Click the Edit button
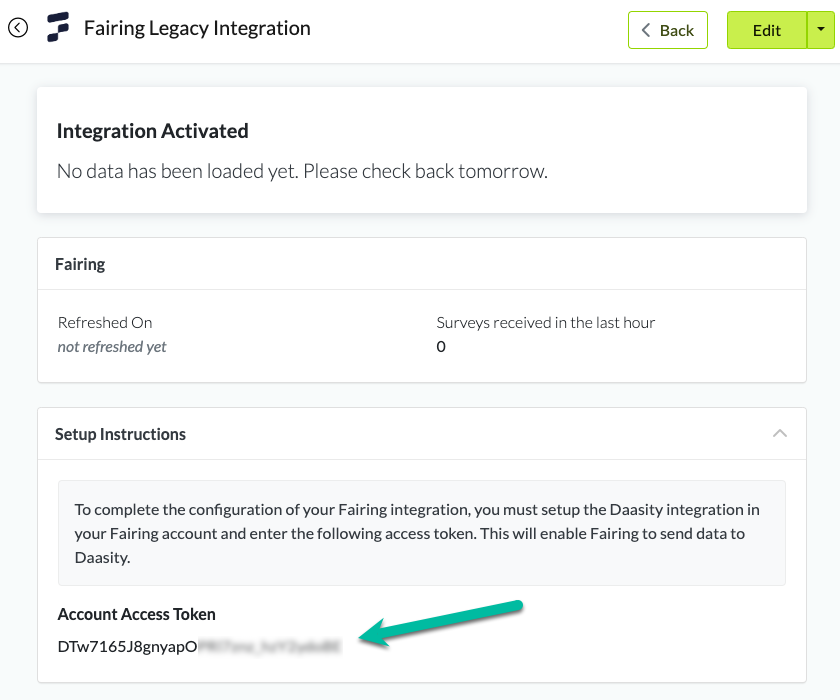Viewport: 840px width, 700px height. (x=766, y=30)
